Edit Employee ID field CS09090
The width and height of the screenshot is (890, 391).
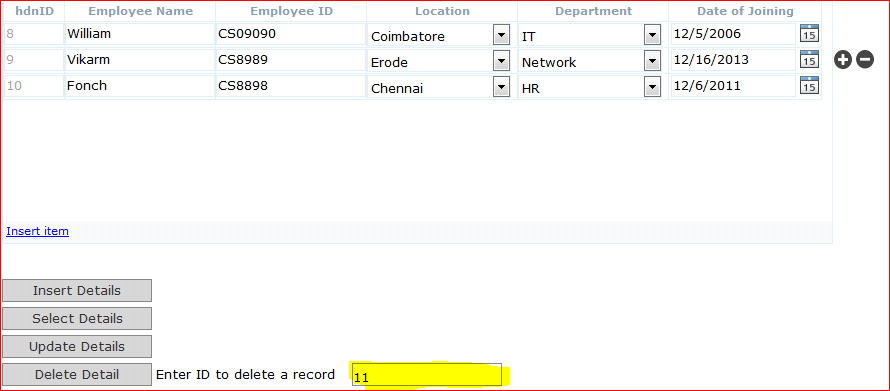pos(291,34)
